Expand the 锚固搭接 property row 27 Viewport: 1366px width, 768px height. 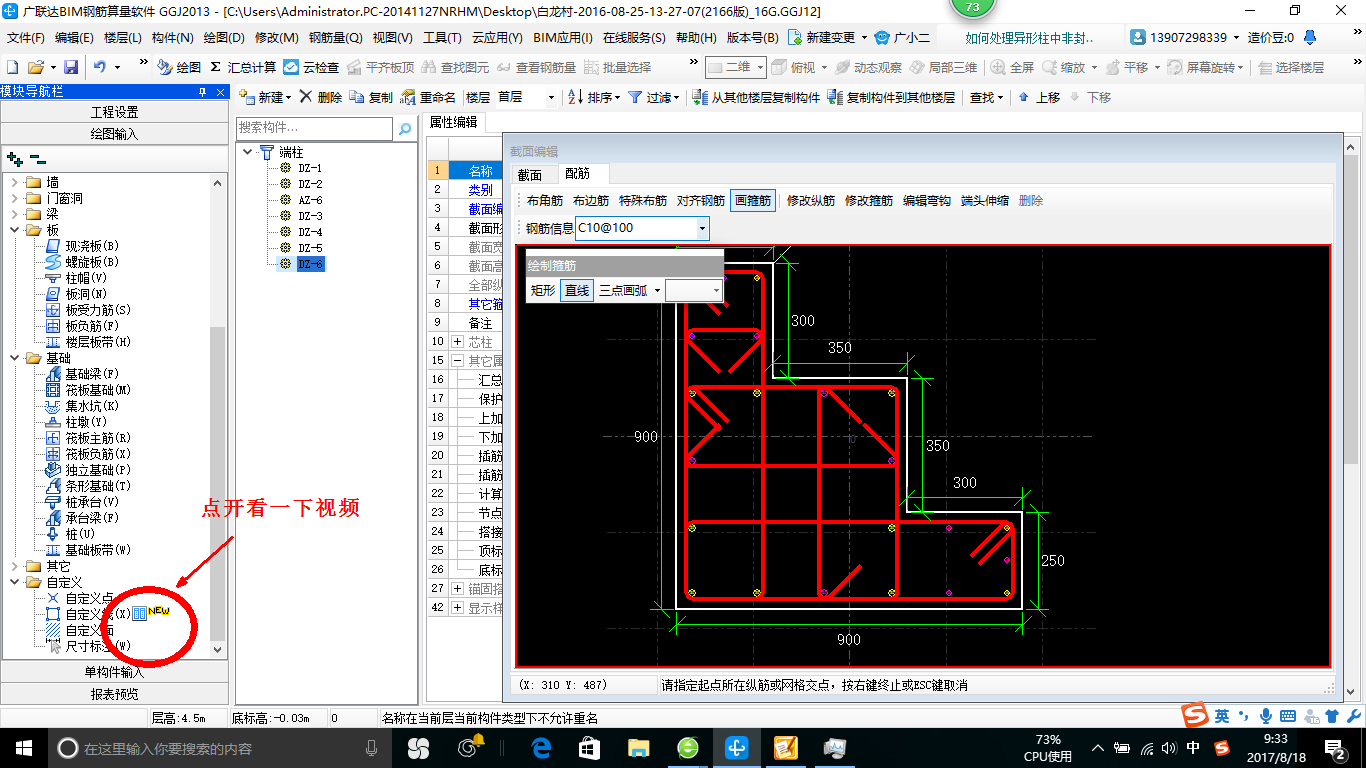click(458, 588)
